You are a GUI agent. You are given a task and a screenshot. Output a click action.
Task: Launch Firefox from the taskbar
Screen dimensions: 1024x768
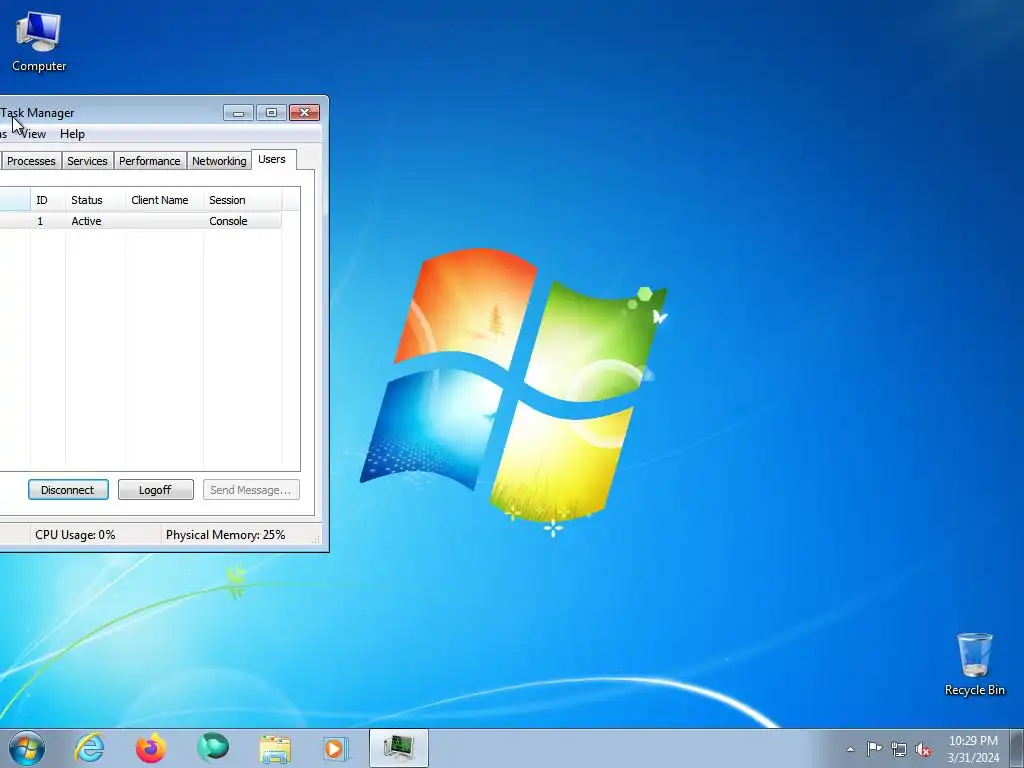[151, 748]
